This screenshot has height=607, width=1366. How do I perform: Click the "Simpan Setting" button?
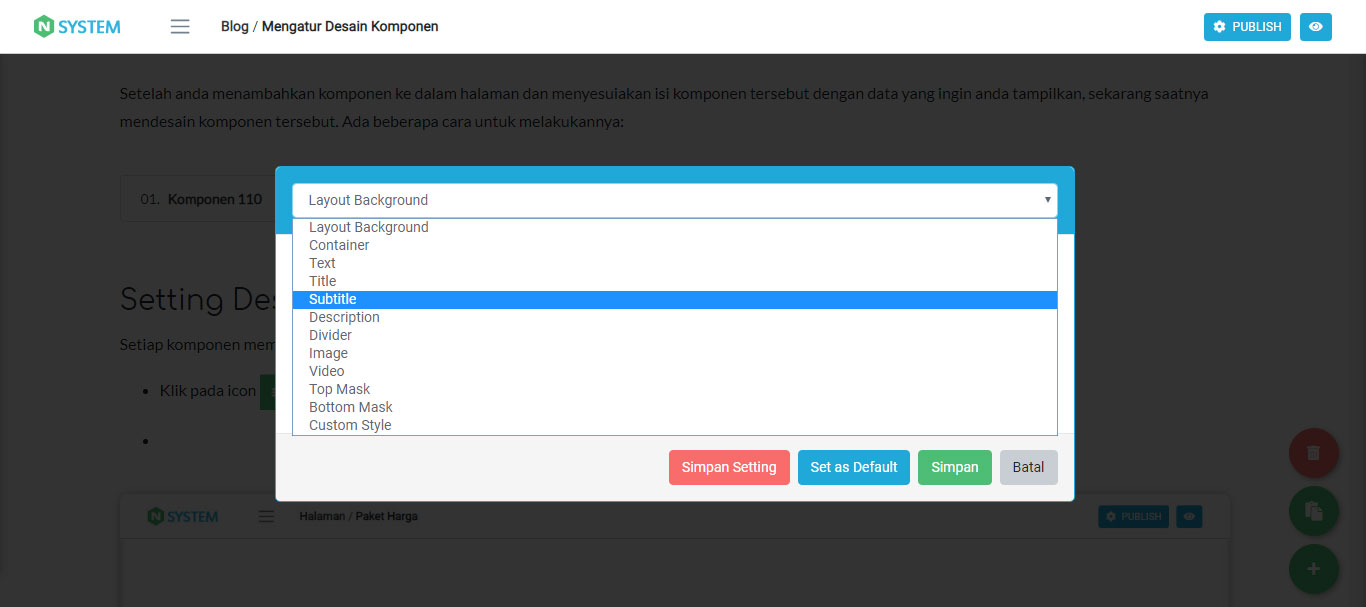tap(729, 467)
